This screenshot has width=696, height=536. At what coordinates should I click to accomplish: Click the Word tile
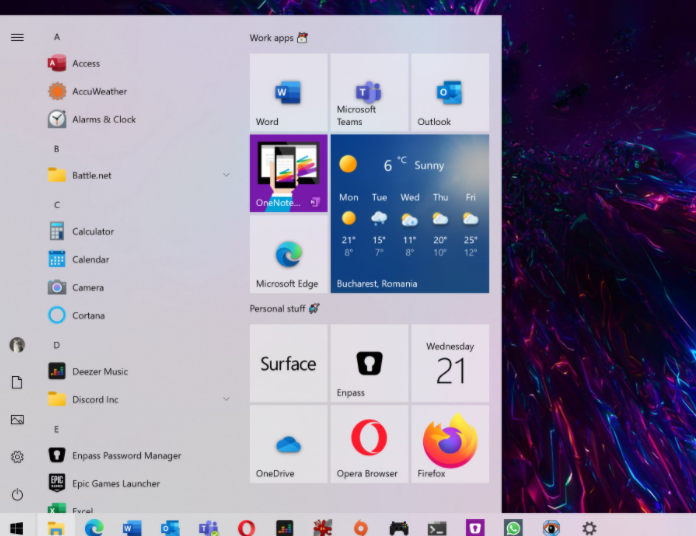click(289, 92)
